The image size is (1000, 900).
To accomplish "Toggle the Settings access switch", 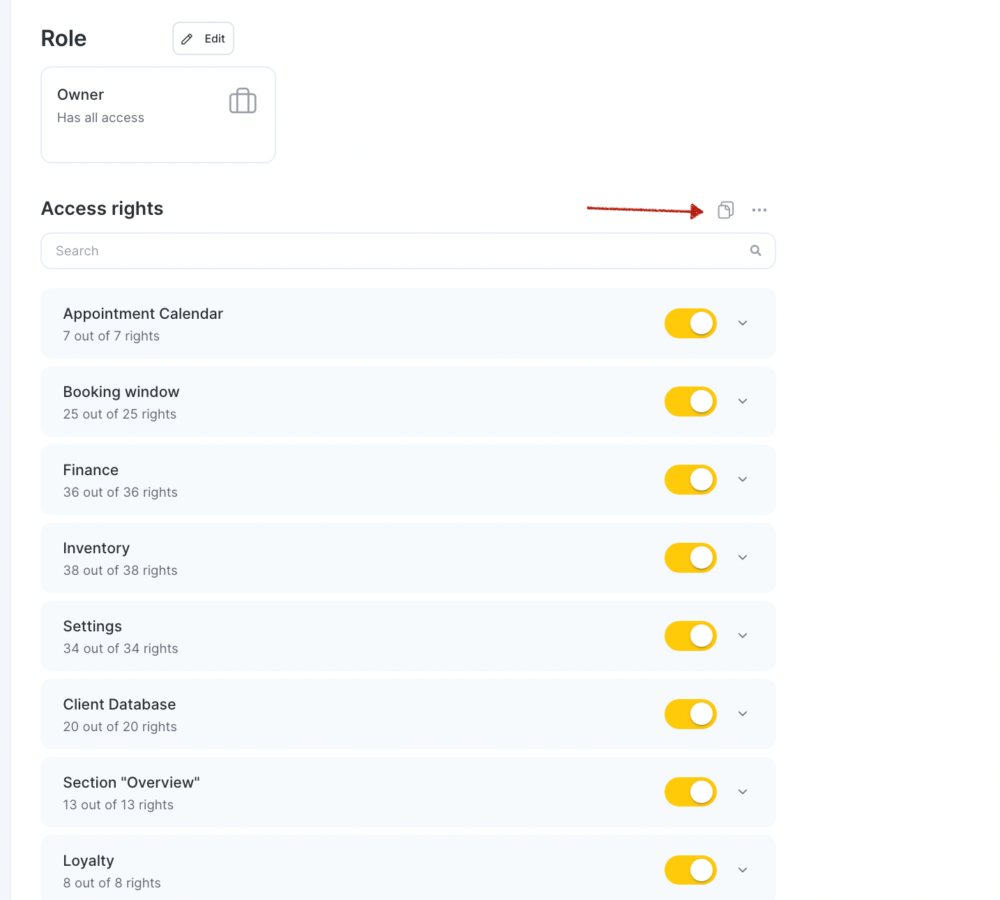I will click(691, 636).
